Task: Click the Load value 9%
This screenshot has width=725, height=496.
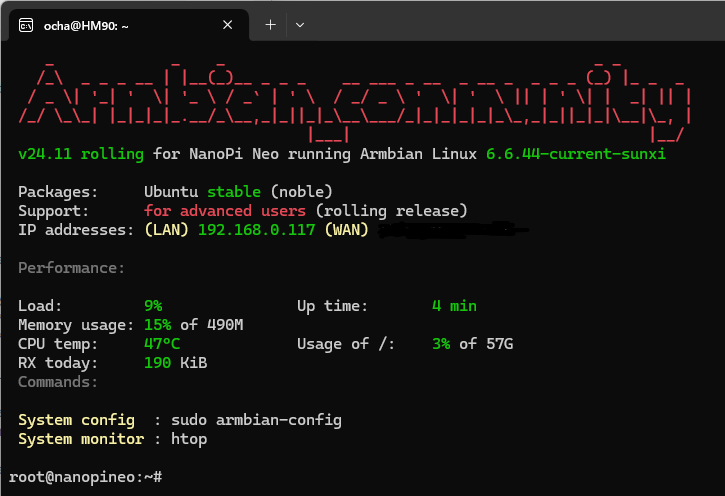Action: coord(153,306)
